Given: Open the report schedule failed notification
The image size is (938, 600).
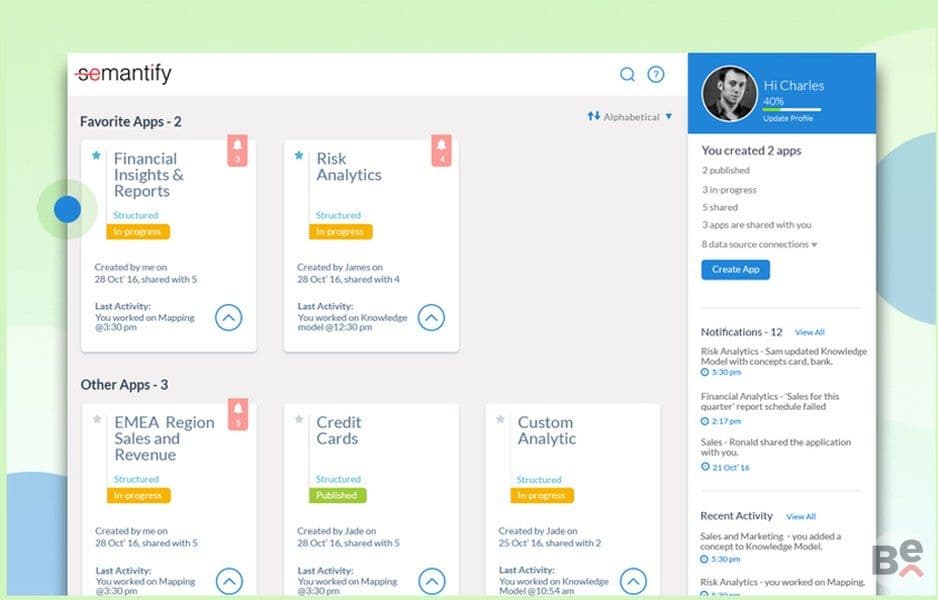Looking at the screenshot, I should pyautogui.click(x=770, y=401).
